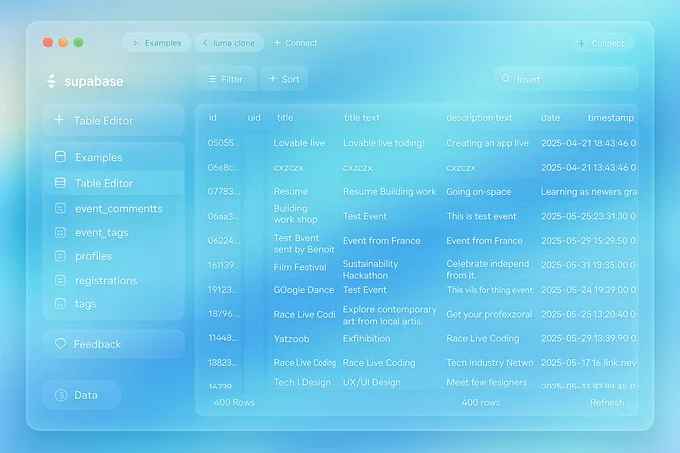680x453 pixels.
Task: Click the This is test event cell
Action: coord(481,216)
